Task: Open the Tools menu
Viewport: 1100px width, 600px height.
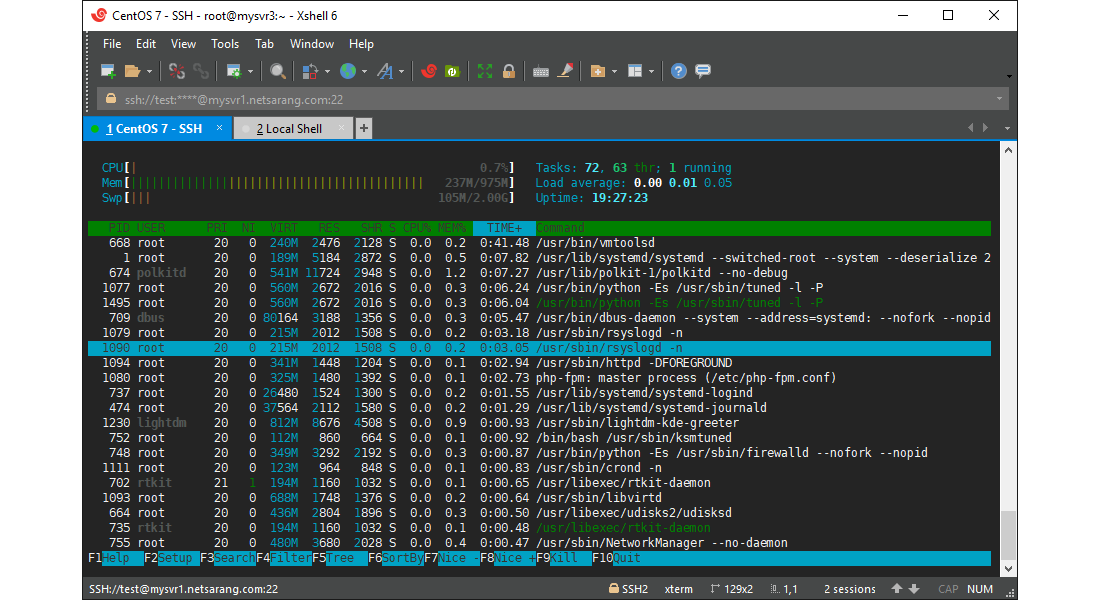Action: click(x=225, y=44)
